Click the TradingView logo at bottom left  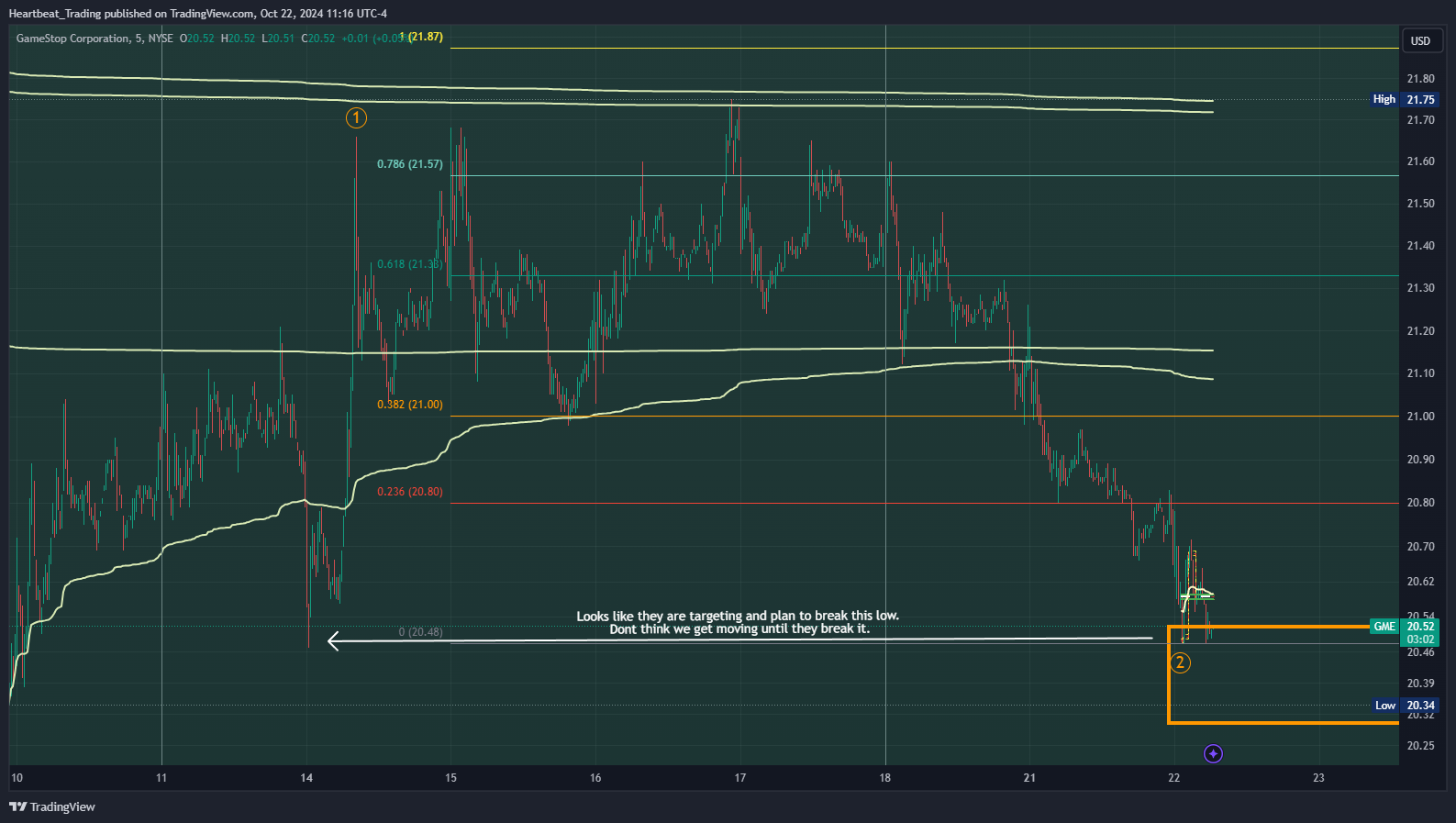52,806
